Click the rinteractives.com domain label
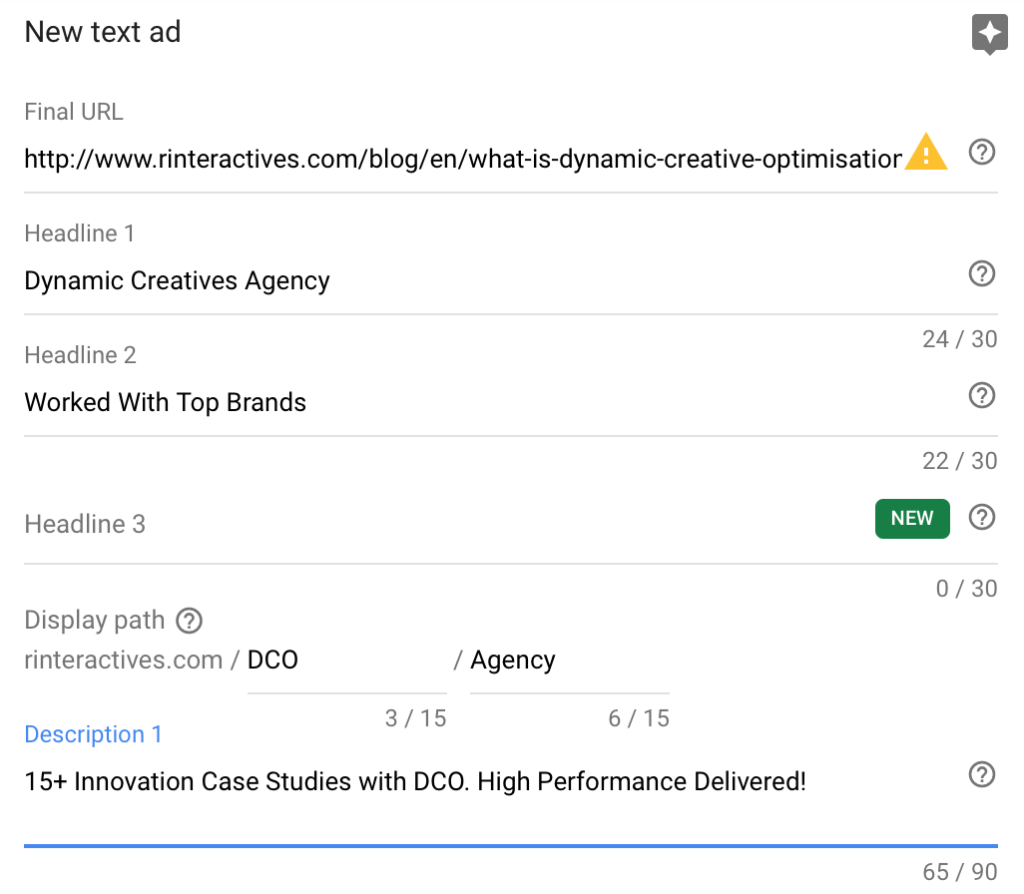 tap(120, 660)
